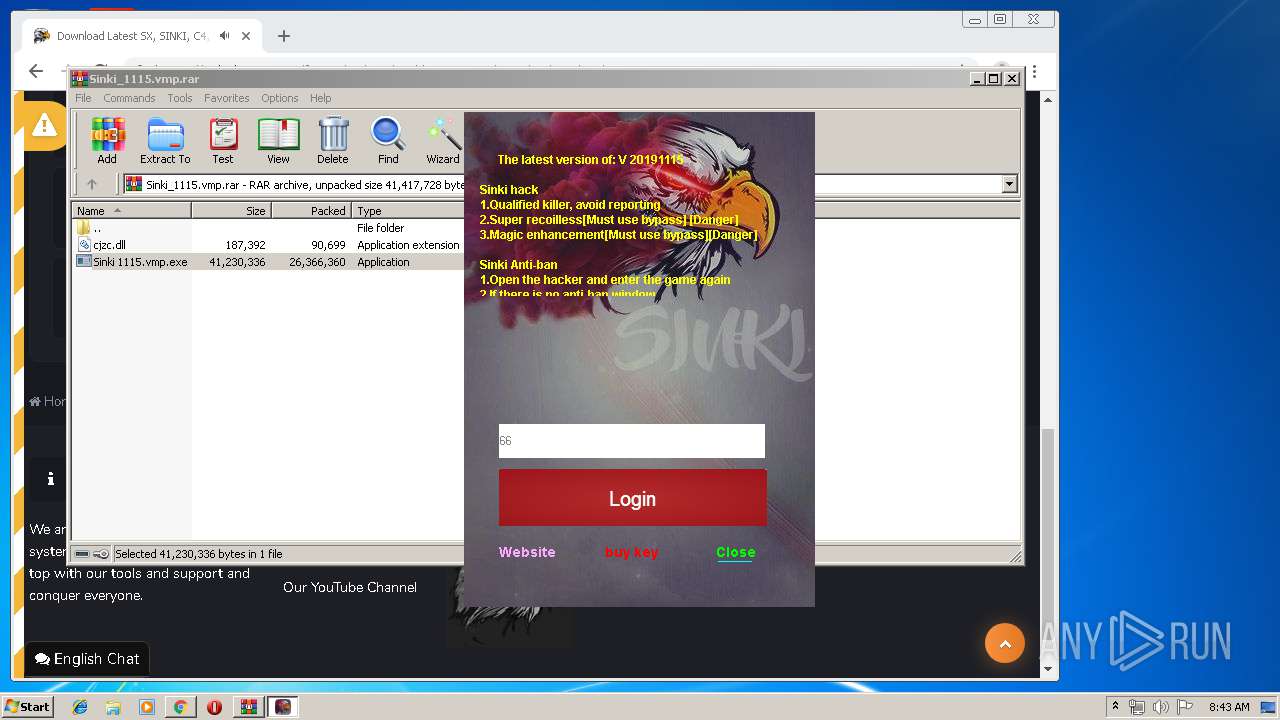Screen dimensions: 1280x720
Task: Sort by the Type column header
Action: [408, 211]
